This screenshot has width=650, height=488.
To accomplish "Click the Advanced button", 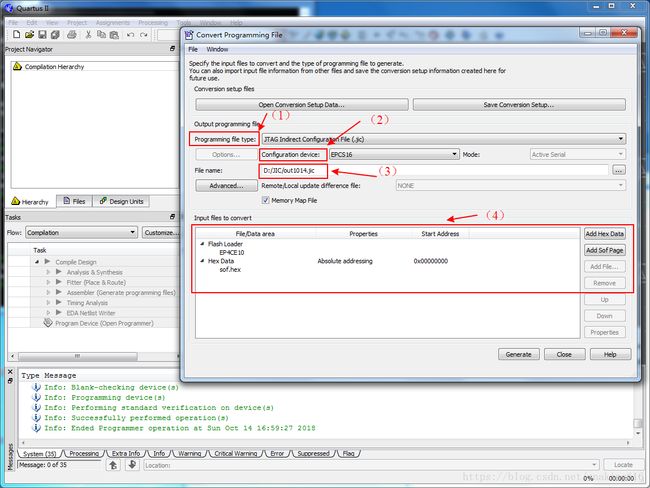I will [x=226, y=185].
